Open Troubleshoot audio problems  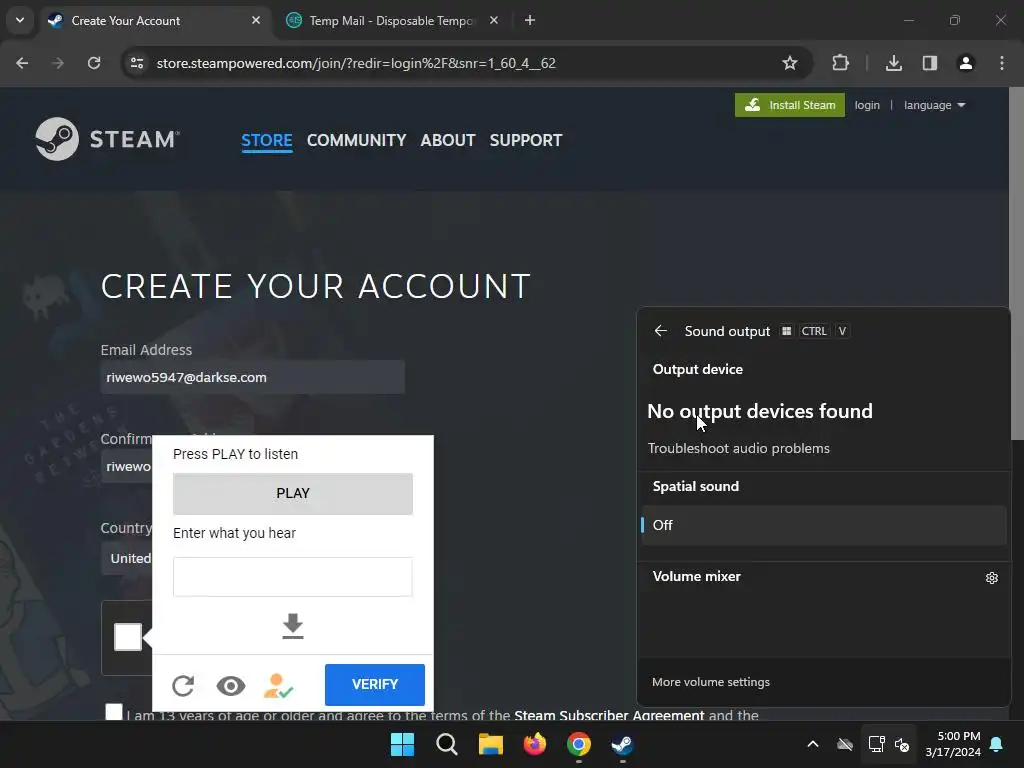pos(739,449)
